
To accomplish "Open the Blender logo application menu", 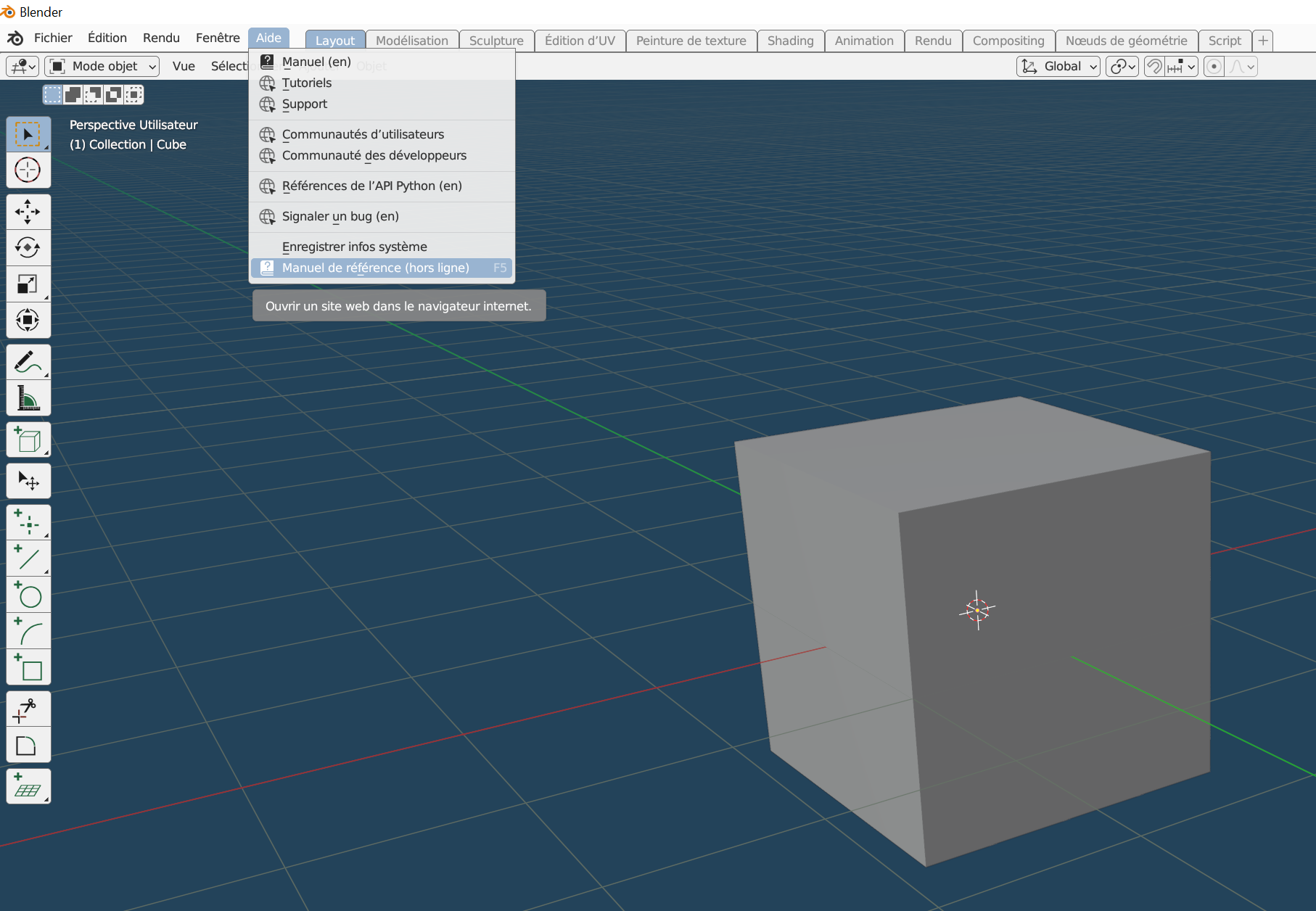I will click(15, 38).
